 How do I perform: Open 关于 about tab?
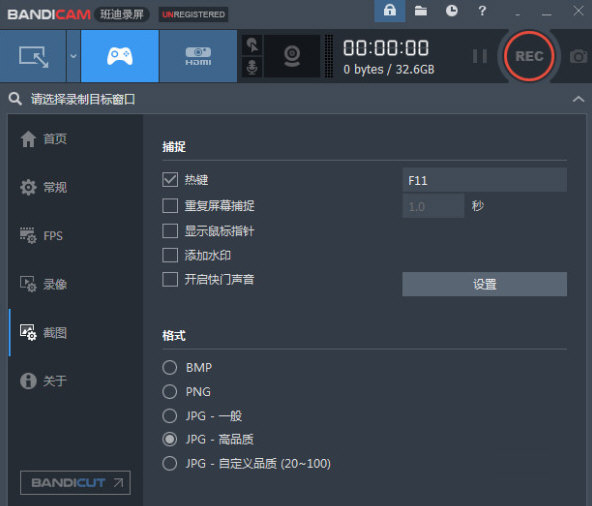coord(44,381)
